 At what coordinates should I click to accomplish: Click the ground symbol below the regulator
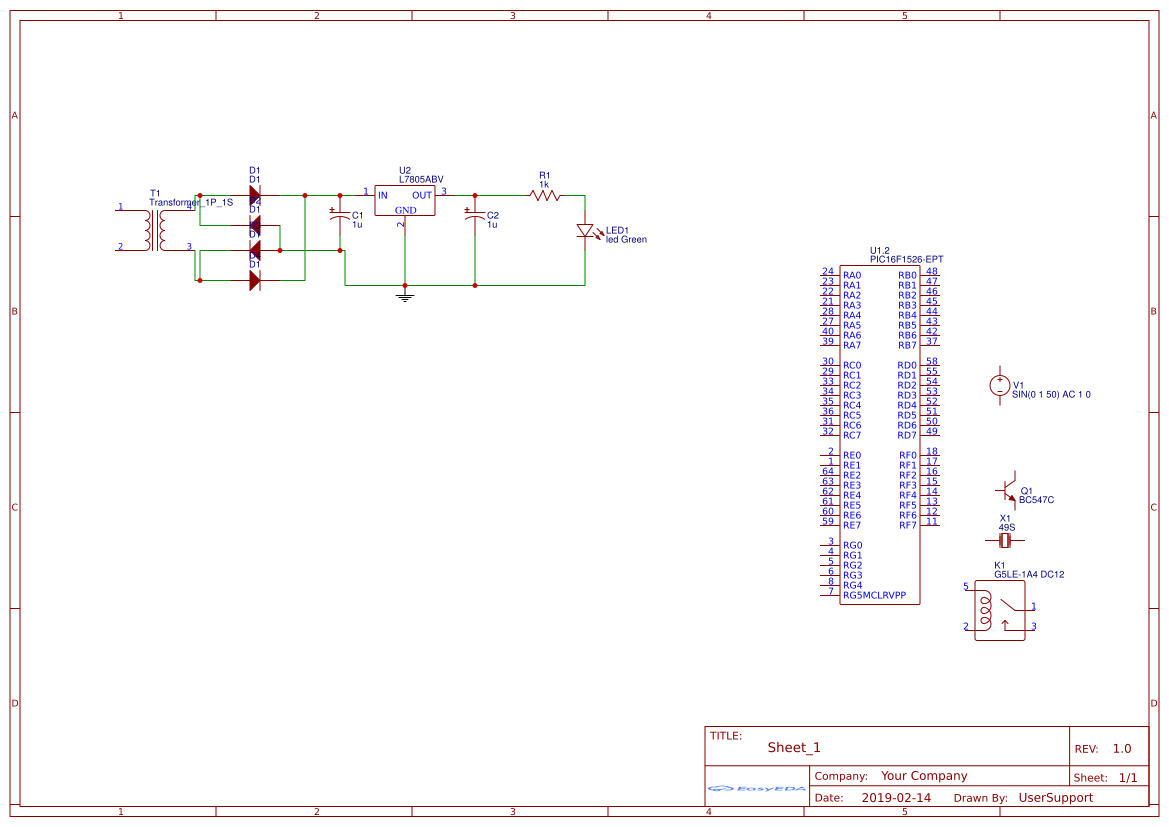(x=405, y=295)
